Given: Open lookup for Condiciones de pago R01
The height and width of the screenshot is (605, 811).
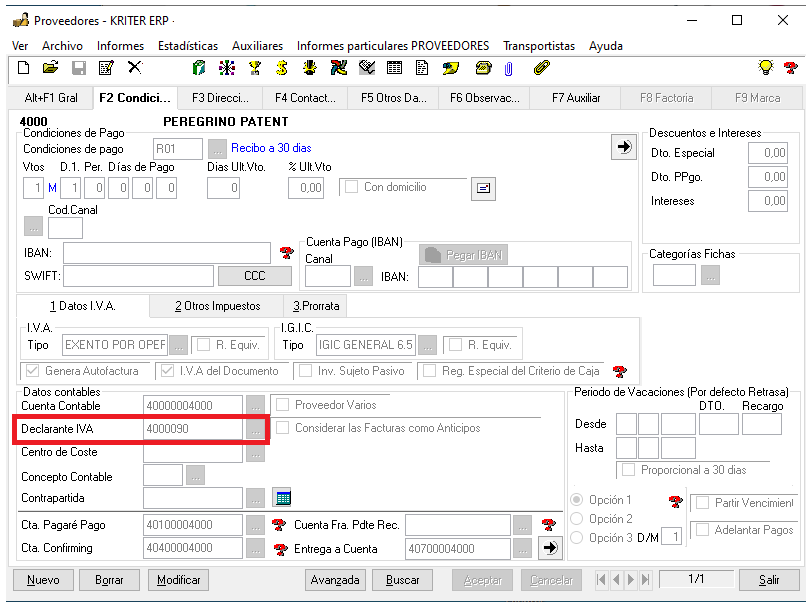Looking at the screenshot, I should (x=218, y=149).
